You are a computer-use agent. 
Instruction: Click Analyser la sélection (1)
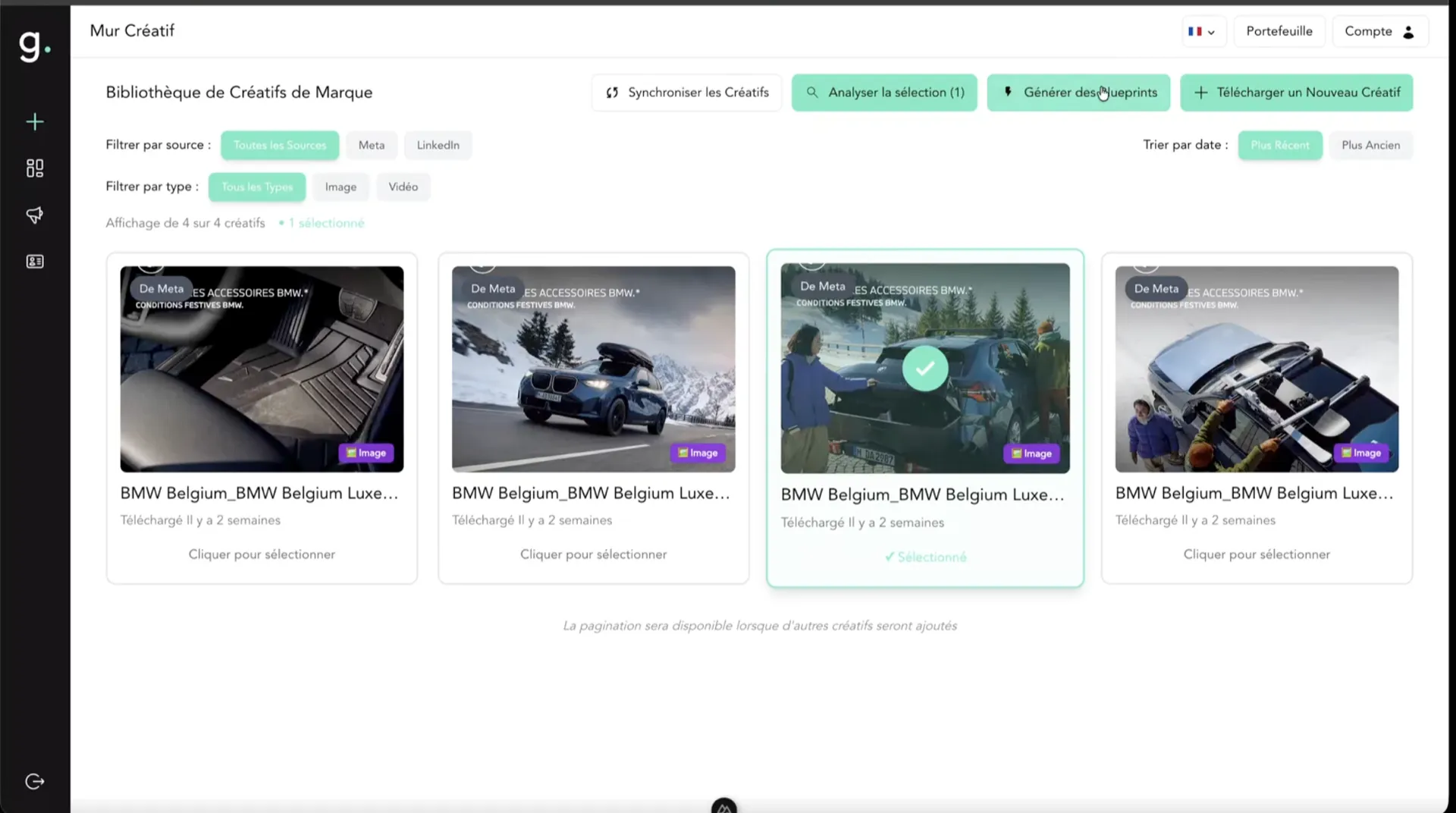pos(884,93)
